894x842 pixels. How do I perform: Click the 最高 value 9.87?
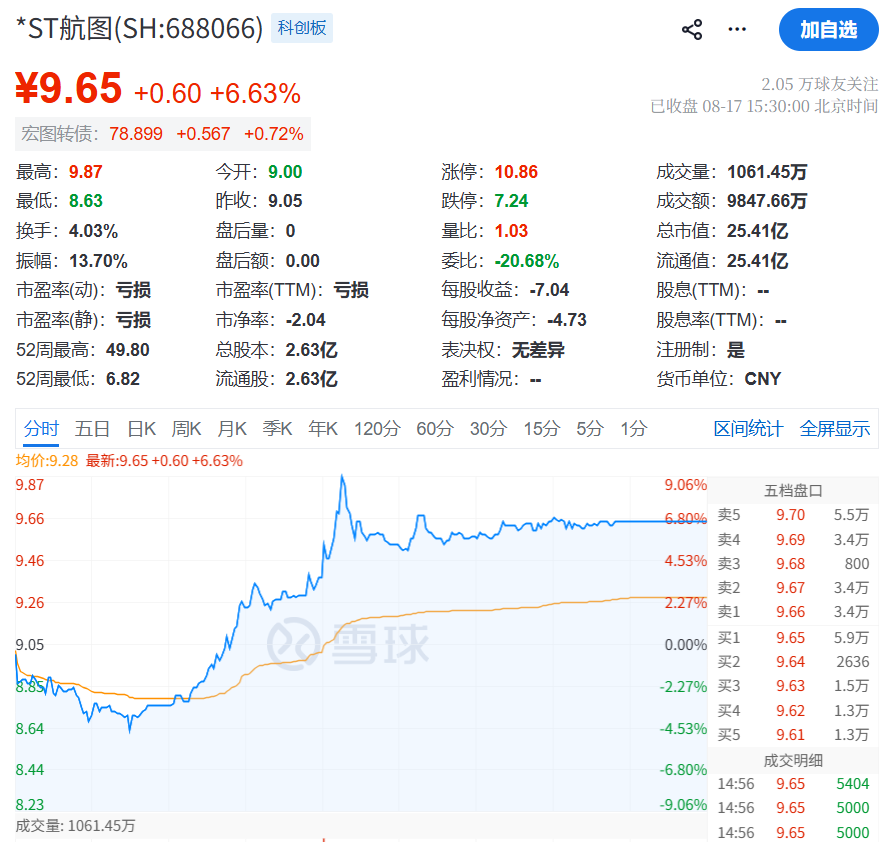(x=86, y=172)
